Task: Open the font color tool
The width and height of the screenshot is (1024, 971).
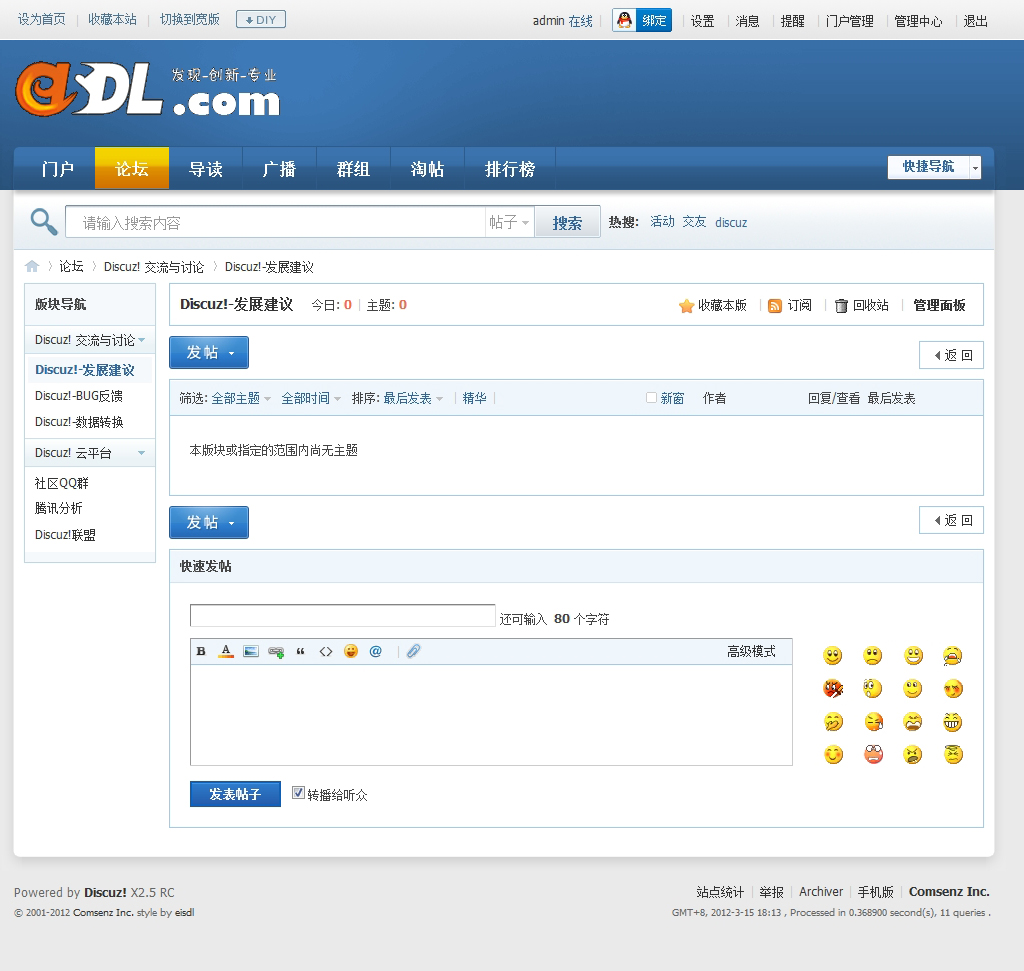Action: [226, 651]
